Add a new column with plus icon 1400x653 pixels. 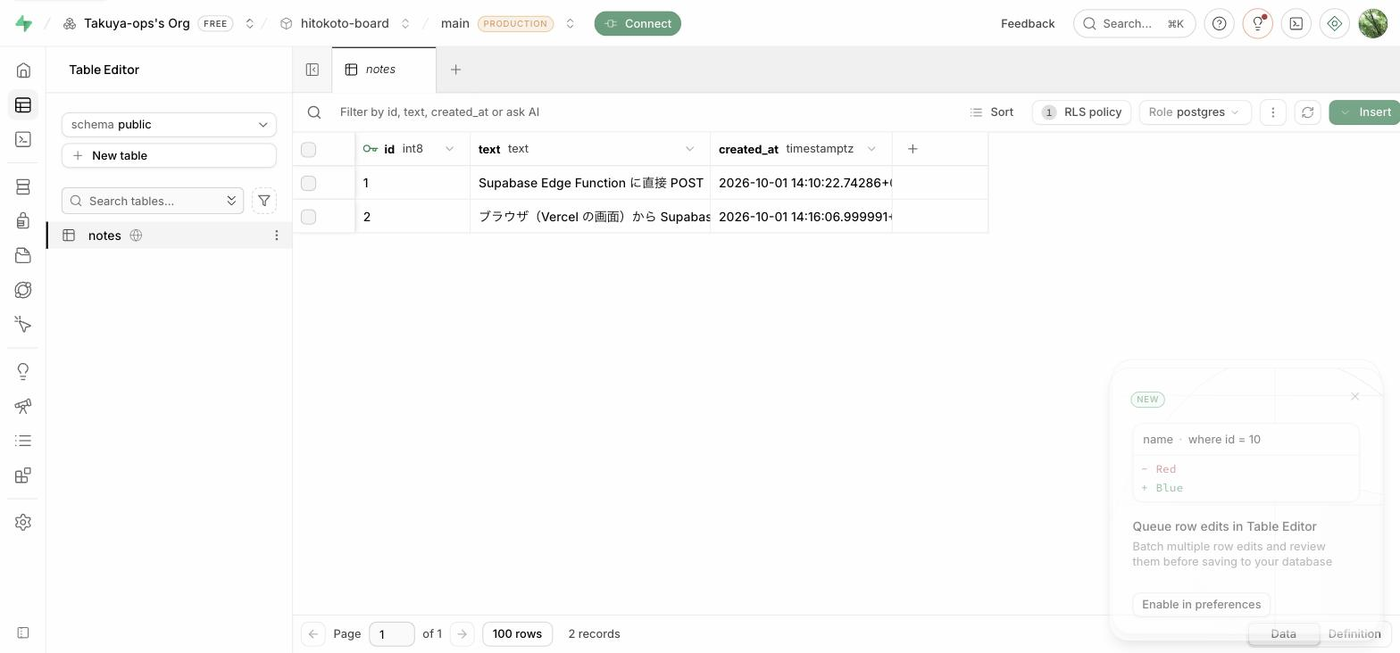point(912,149)
